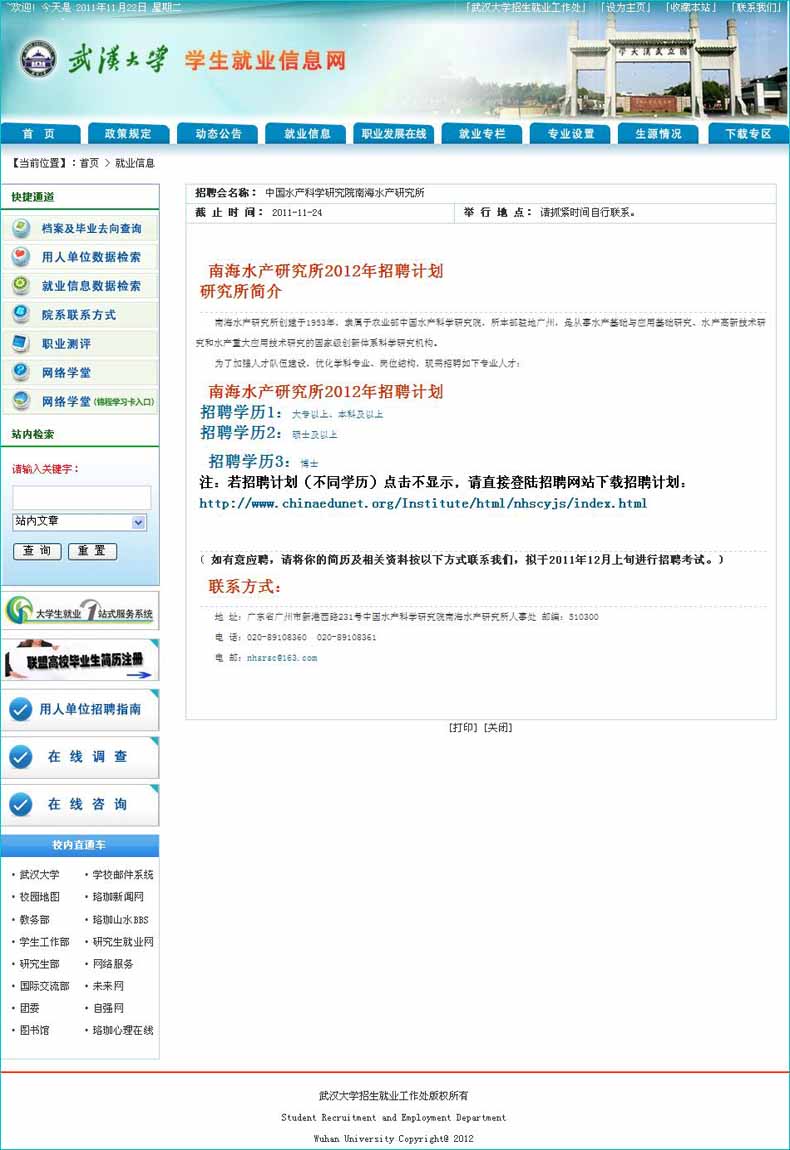Click the blue checkmark icon of 用人单位招聘指南
The width and height of the screenshot is (790, 1150).
pyautogui.click(x=21, y=709)
